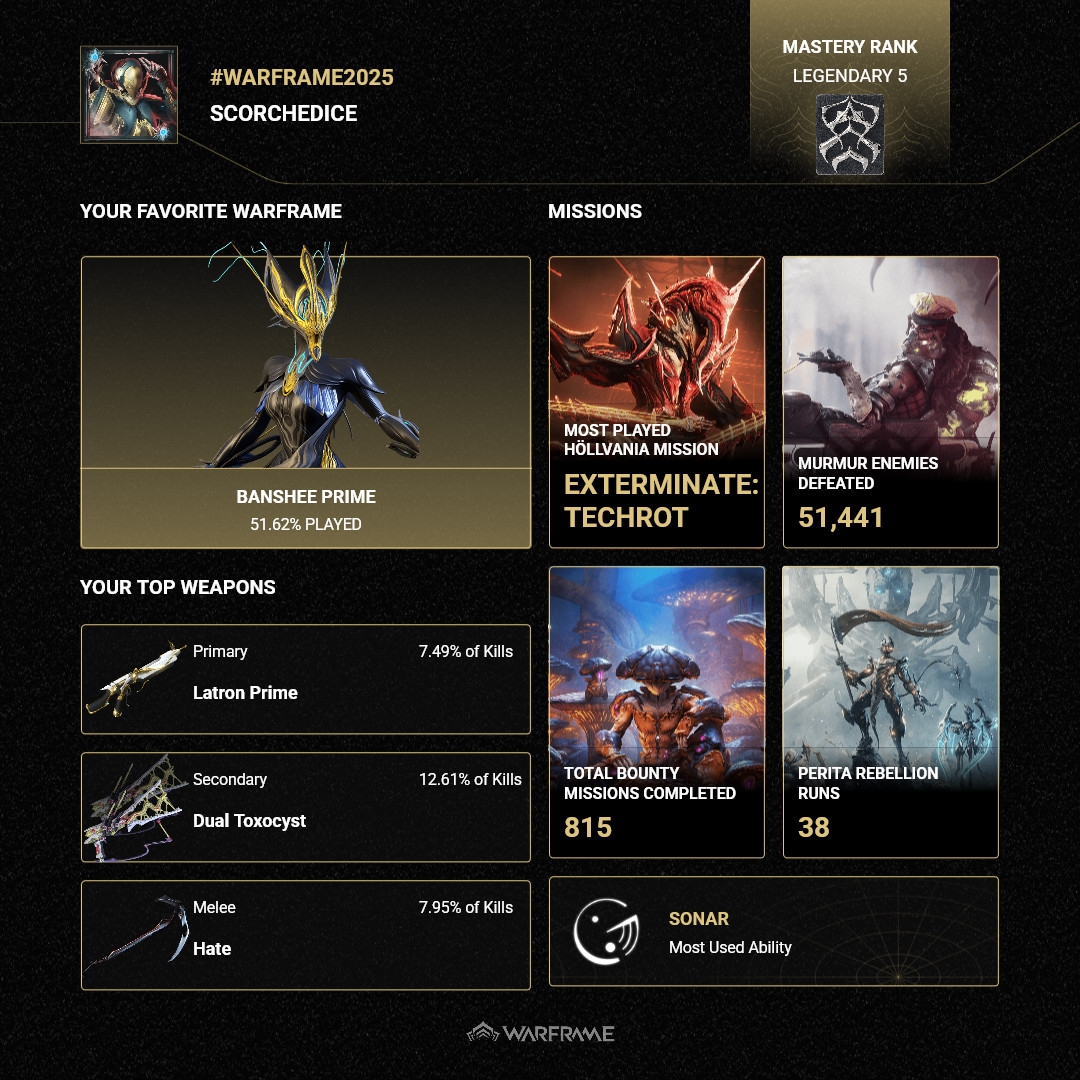Click the Banshee Prime warframe render
Screen dimensions: 1080x1080
[x=313, y=355]
